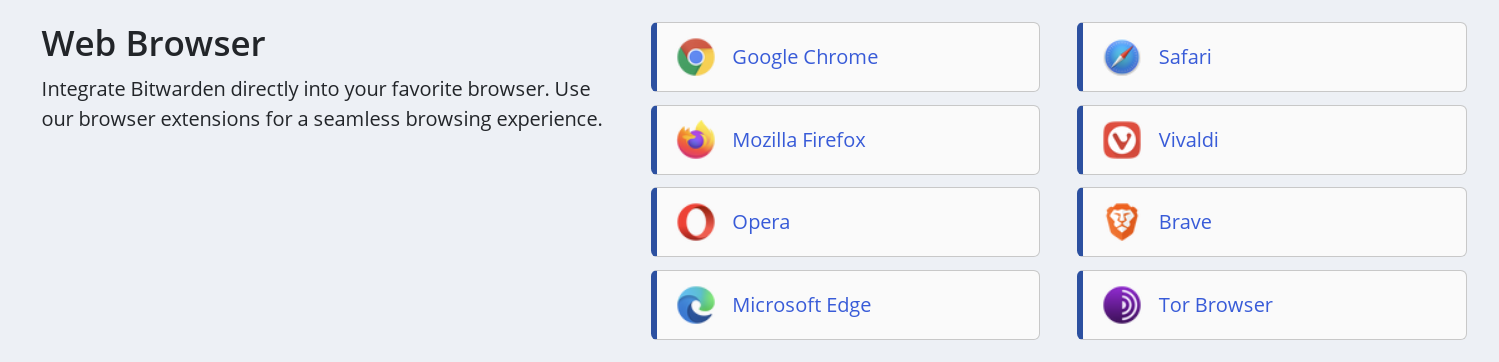Click the Web Browser section heading
The width and height of the screenshot is (1499, 362).
(x=153, y=44)
